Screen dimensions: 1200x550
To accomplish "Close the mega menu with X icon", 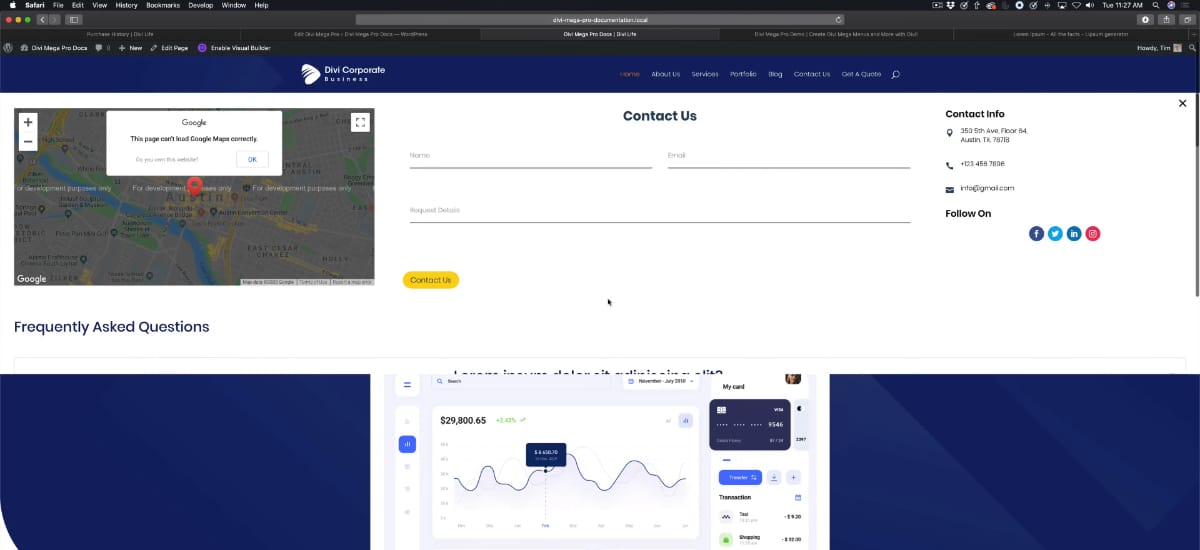I will pos(1182,103).
